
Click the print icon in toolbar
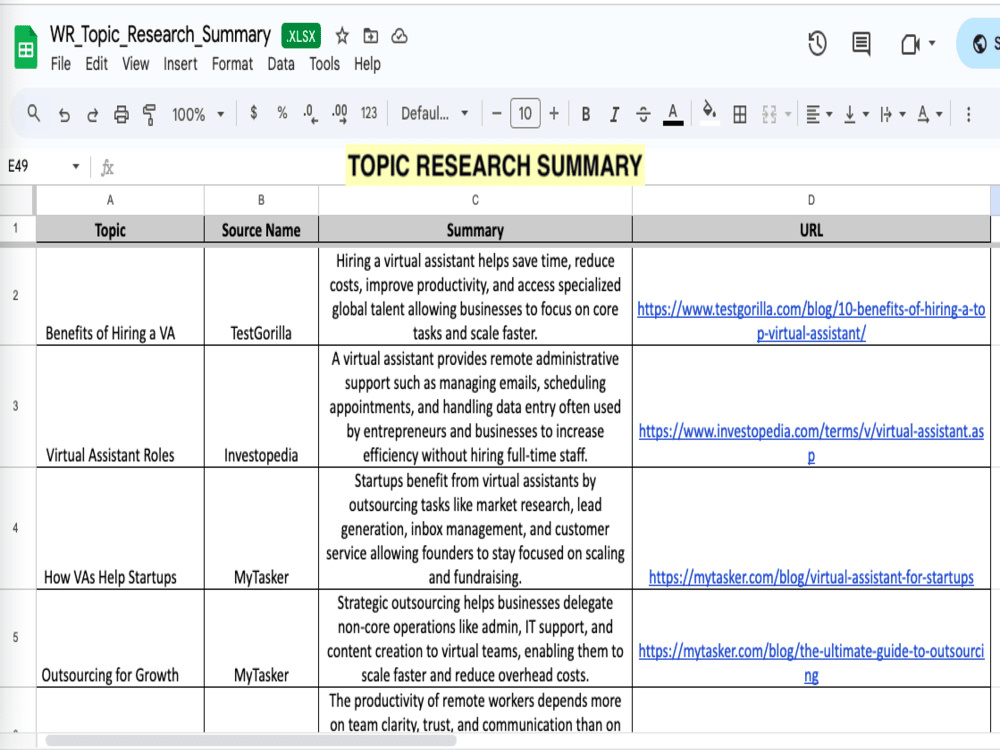click(x=121, y=115)
